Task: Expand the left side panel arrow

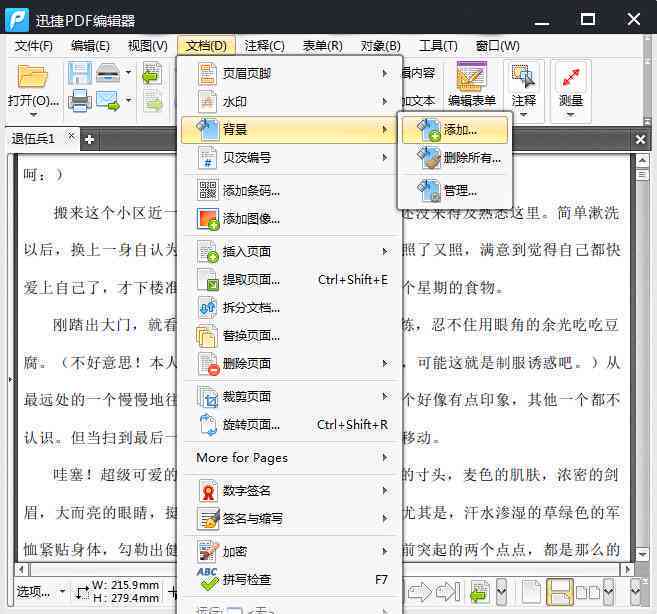Action: pyautogui.click(x=10, y=379)
